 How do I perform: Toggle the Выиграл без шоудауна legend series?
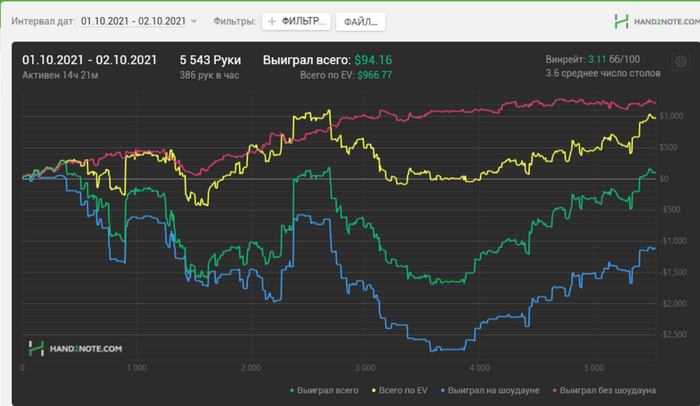[604, 390]
